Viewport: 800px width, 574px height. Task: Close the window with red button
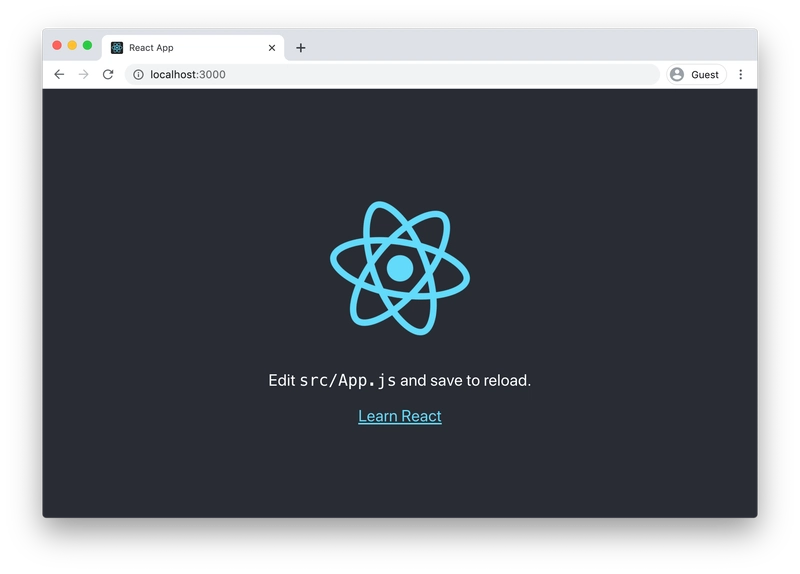pyautogui.click(x=57, y=45)
